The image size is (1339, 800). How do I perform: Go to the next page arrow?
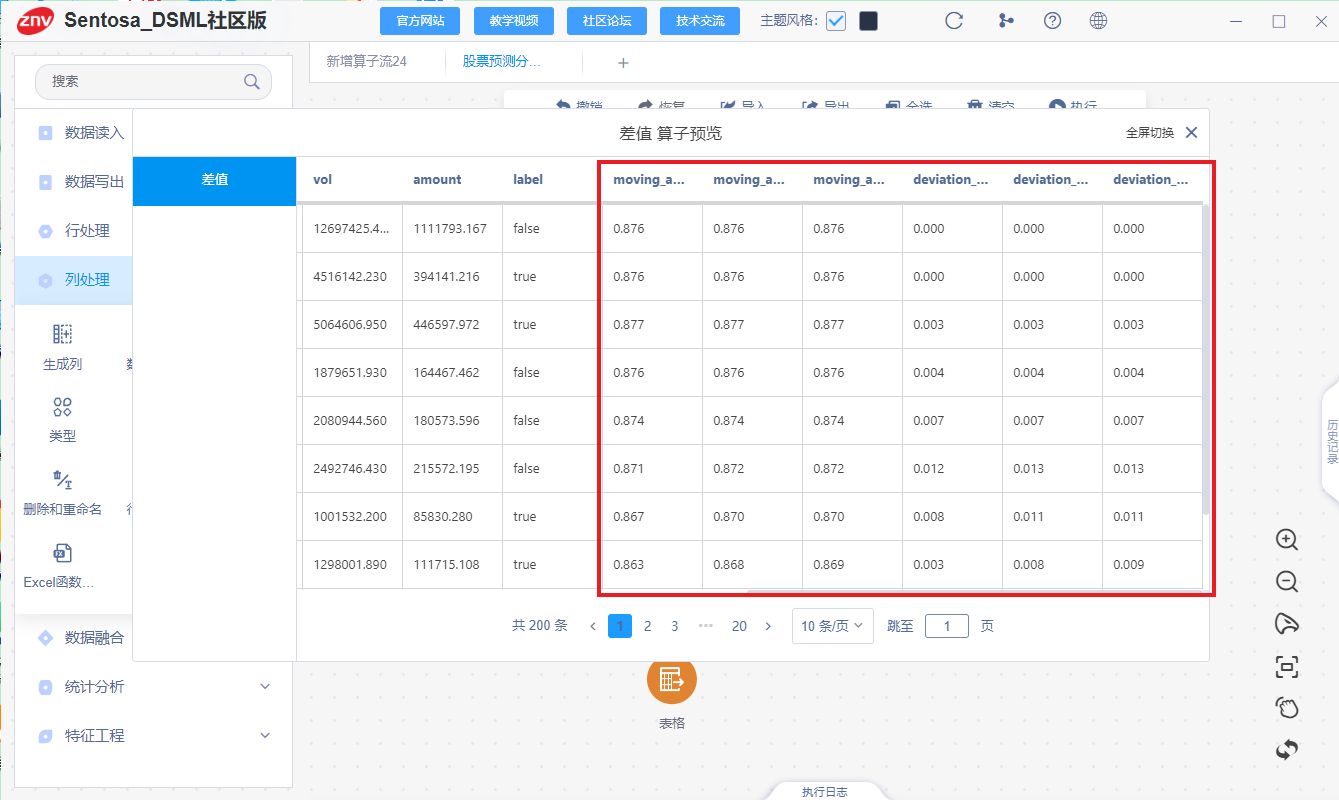click(x=768, y=626)
